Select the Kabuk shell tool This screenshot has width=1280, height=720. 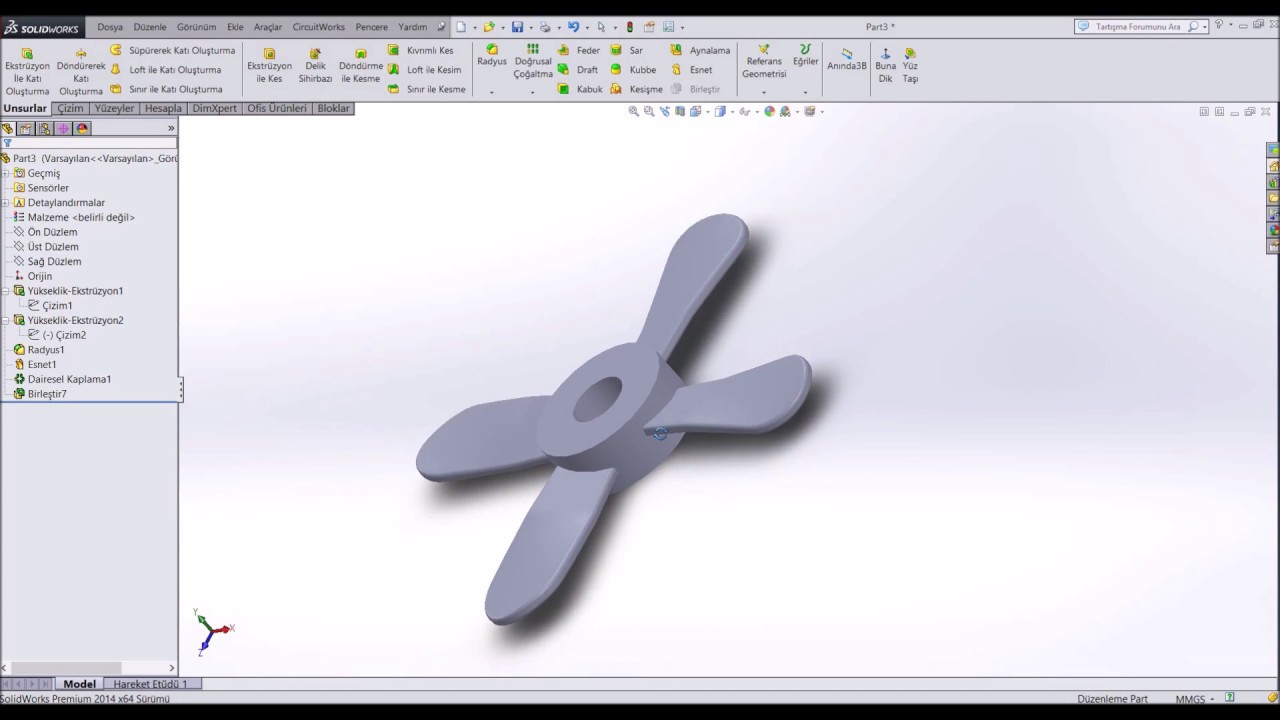coord(580,89)
